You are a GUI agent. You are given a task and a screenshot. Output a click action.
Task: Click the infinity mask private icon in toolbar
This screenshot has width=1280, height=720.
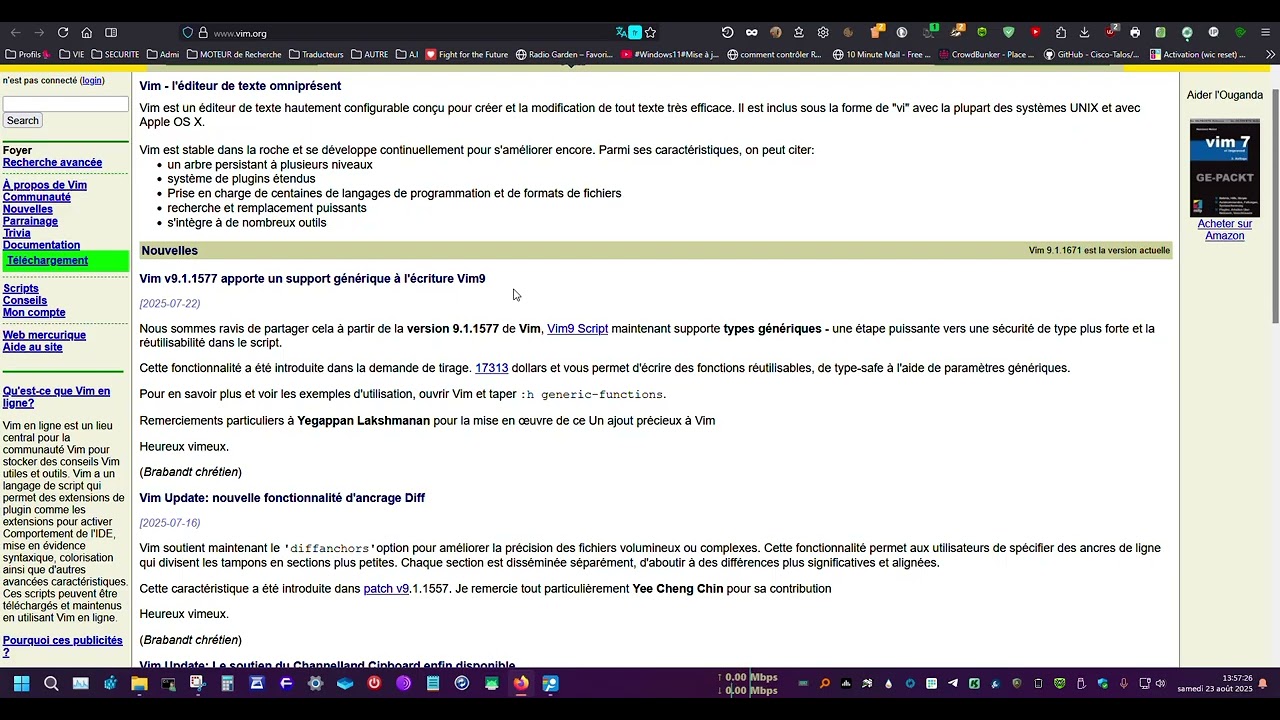pos(751,33)
